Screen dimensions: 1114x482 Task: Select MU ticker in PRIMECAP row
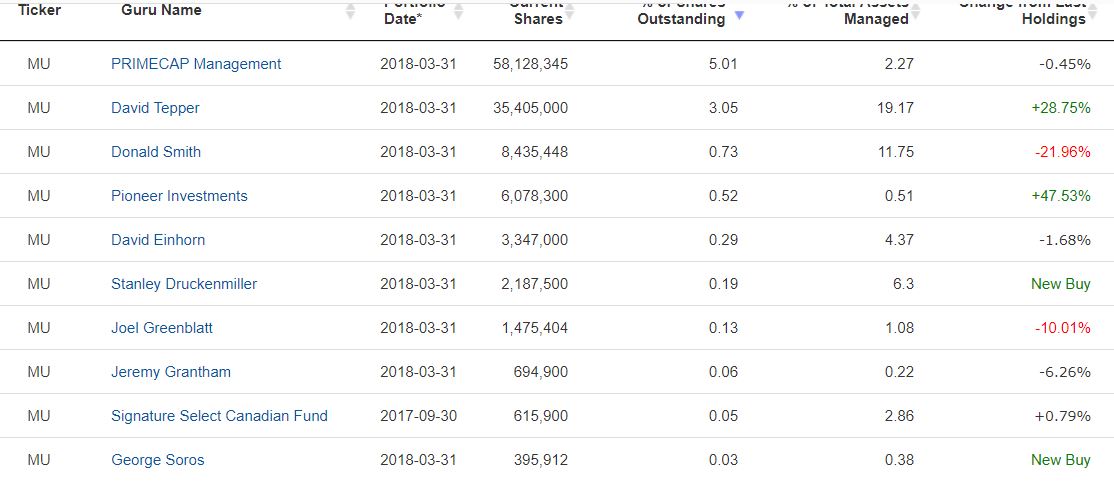pos(39,64)
